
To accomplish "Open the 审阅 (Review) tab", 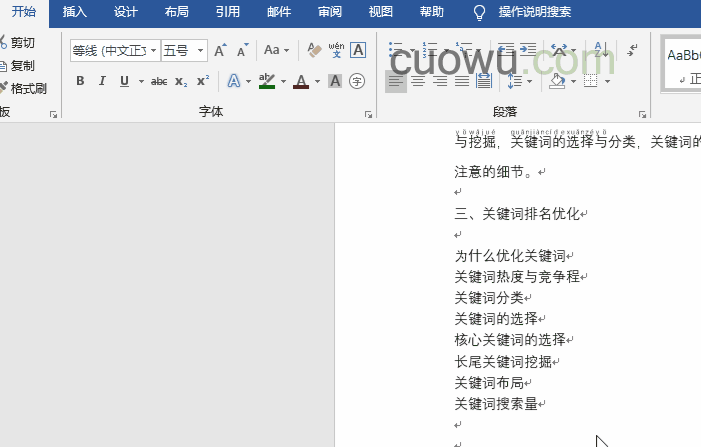I will (x=330, y=12).
